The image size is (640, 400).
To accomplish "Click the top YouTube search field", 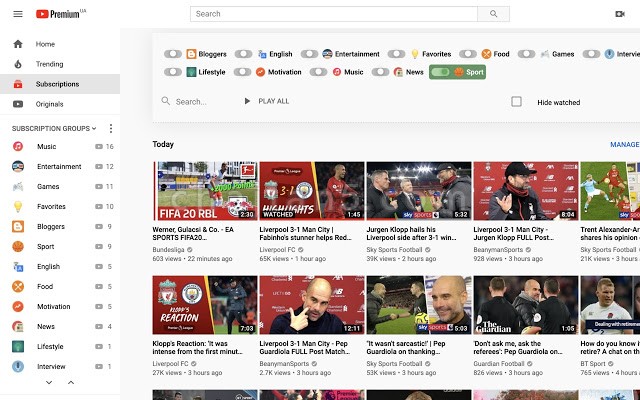I will pos(334,14).
